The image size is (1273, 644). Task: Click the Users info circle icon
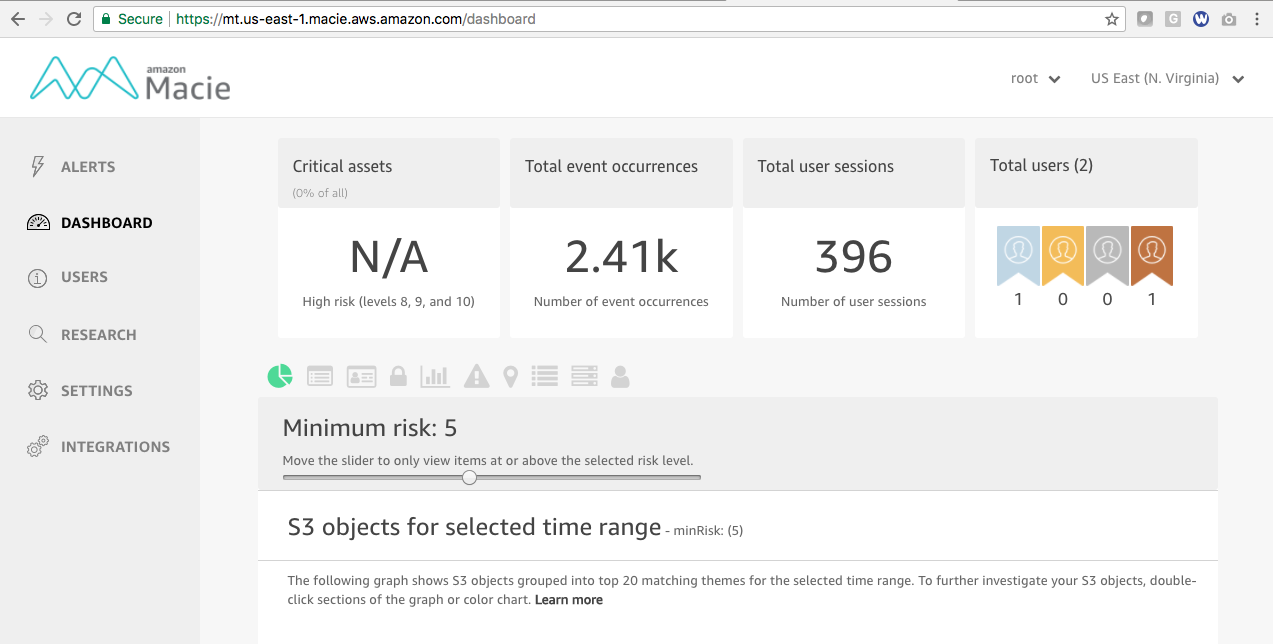click(38, 278)
